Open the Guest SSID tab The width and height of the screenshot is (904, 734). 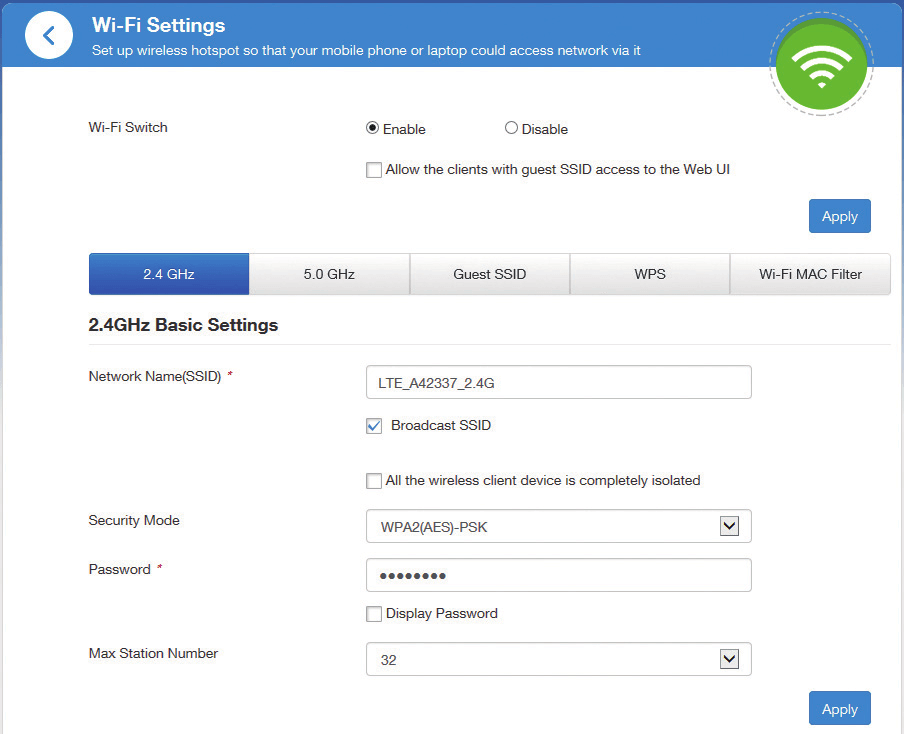coord(489,274)
